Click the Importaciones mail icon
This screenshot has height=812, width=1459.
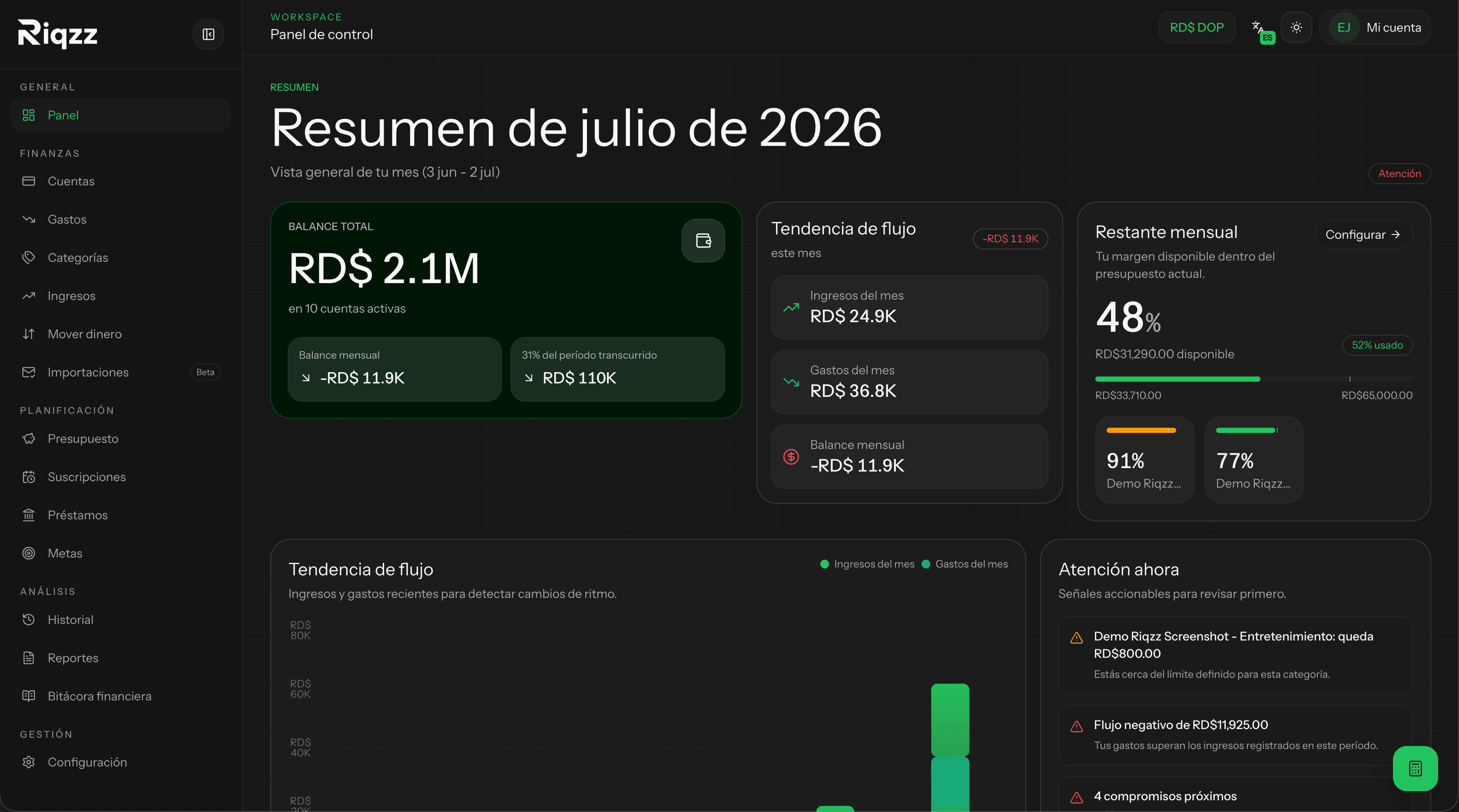[x=29, y=372]
